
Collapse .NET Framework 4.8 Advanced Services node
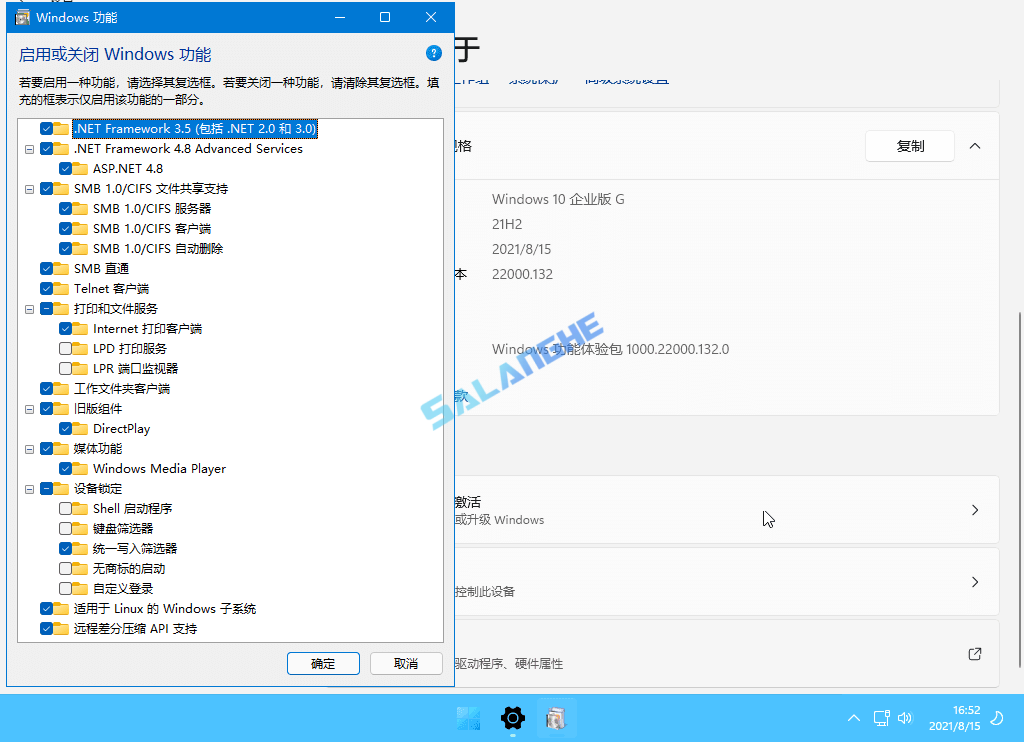29,150
